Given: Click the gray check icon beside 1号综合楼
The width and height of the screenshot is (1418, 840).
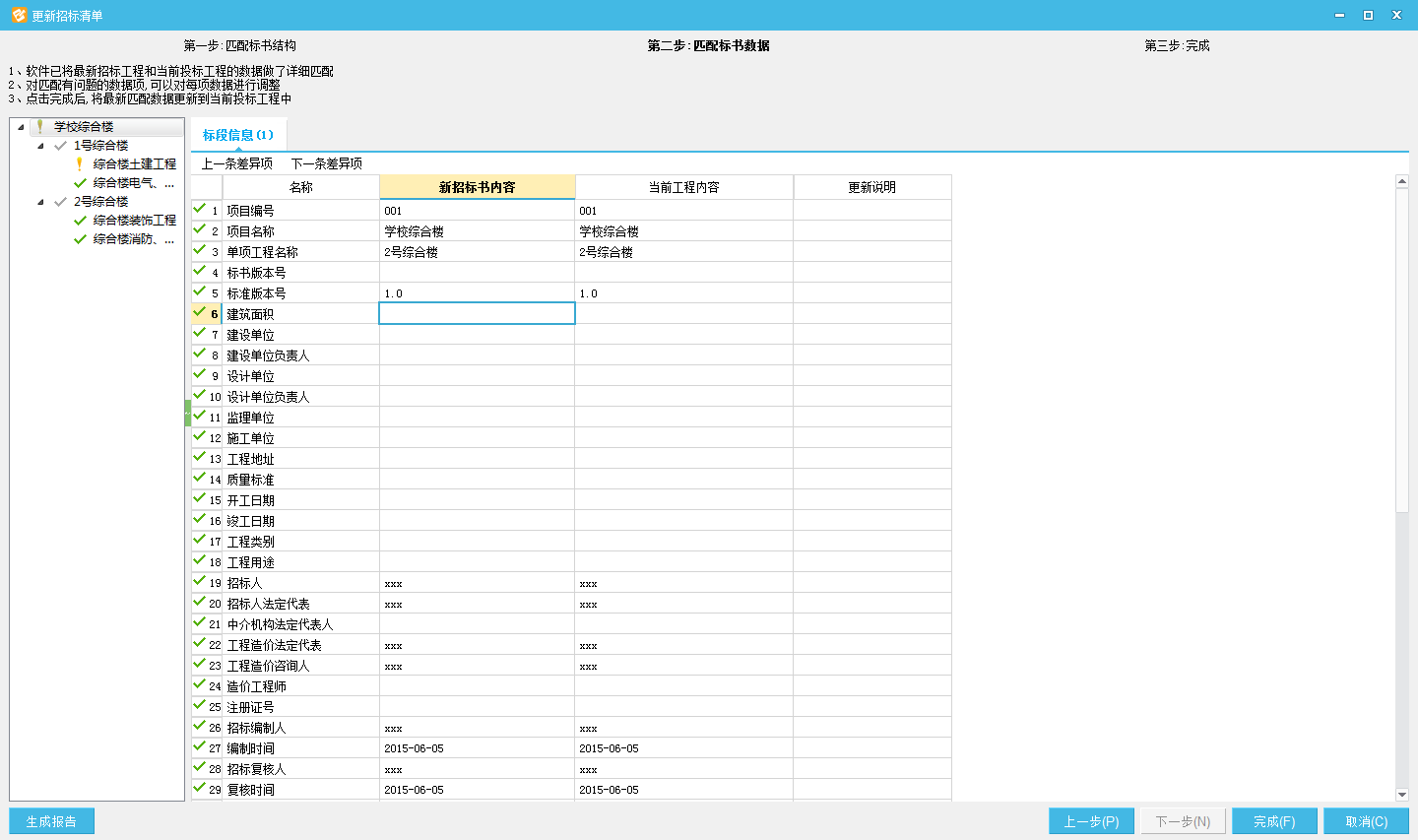Looking at the screenshot, I should tap(60, 146).
